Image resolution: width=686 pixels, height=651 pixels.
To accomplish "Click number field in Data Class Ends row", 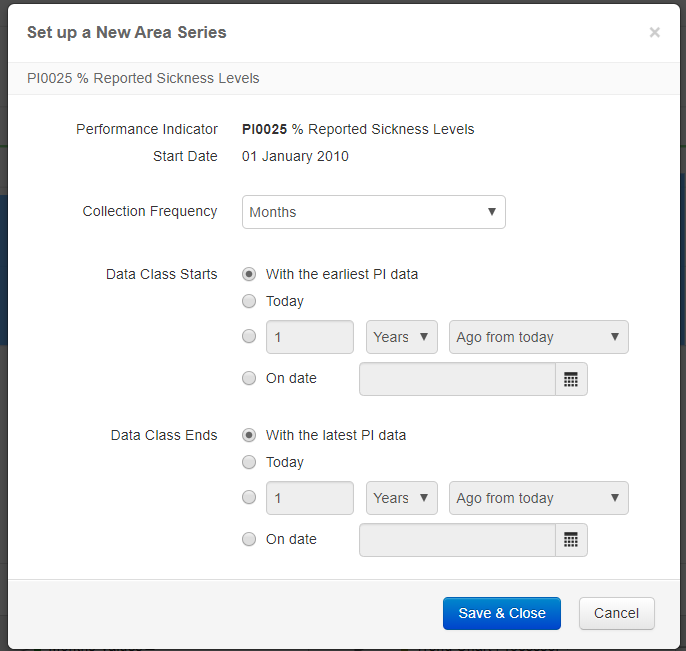I will [x=310, y=498].
